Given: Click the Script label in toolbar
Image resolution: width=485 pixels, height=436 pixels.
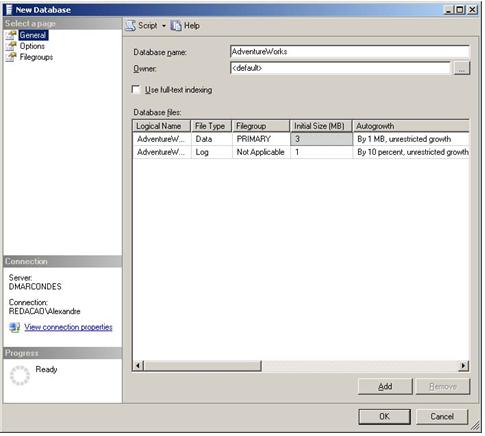Looking at the screenshot, I should [x=148, y=26].
